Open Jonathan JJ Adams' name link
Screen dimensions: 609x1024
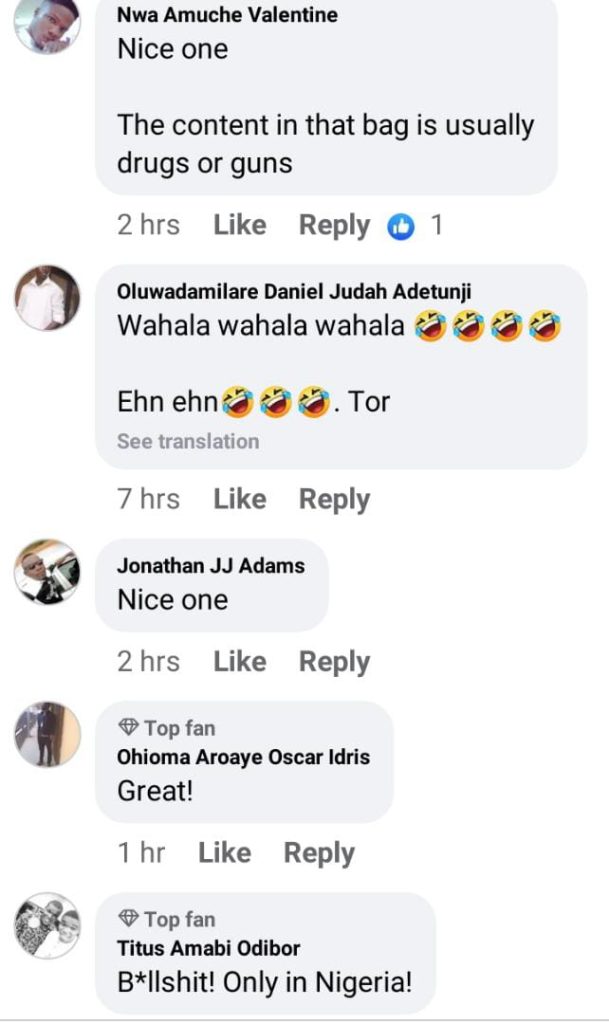coord(210,566)
